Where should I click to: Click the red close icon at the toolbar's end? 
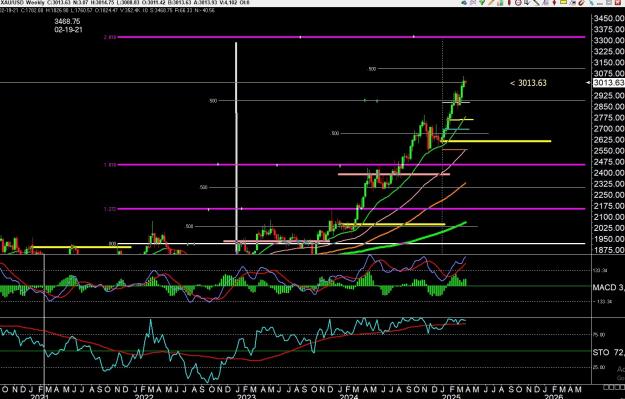pyautogui.click(x=618, y=2)
